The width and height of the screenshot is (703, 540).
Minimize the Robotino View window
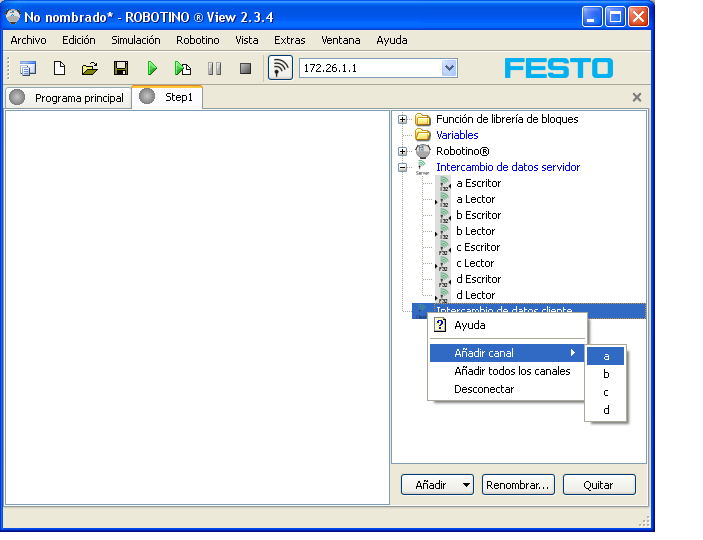pyautogui.click(x=592, y=17)
